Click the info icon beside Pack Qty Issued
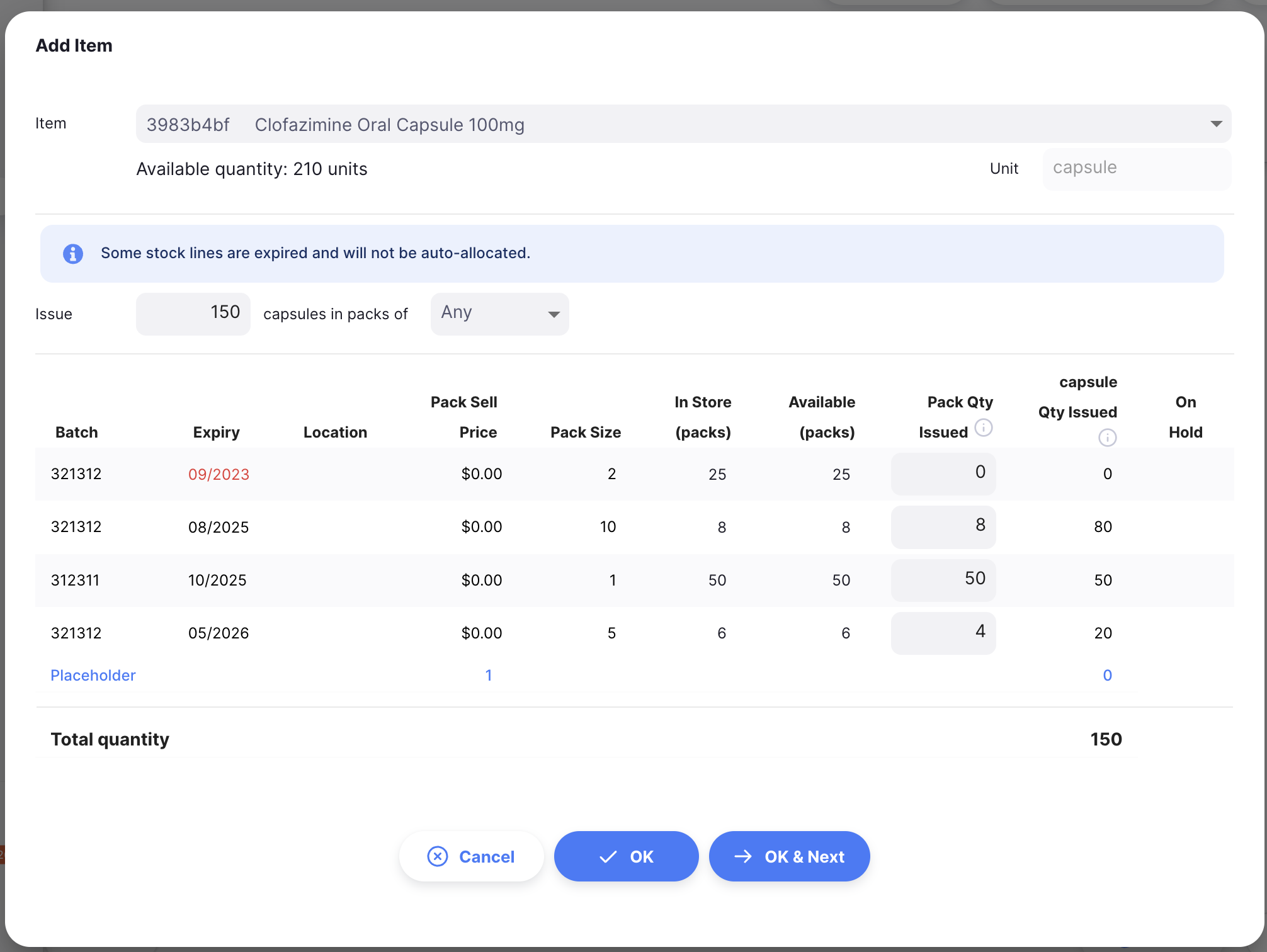Screen dimensions: 1267x952 tap(984, 428)
